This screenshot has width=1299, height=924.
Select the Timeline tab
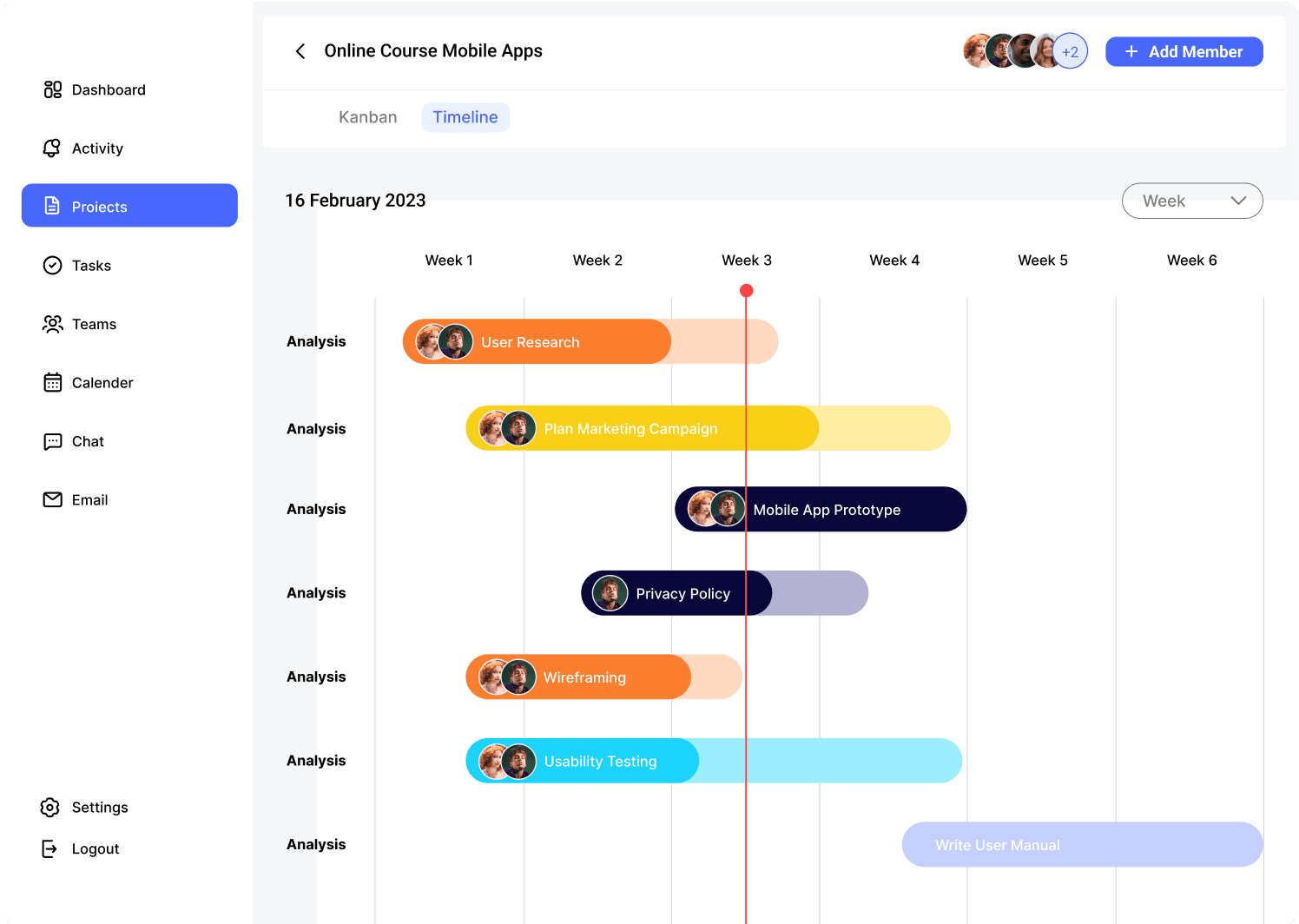tap(465, 117)
